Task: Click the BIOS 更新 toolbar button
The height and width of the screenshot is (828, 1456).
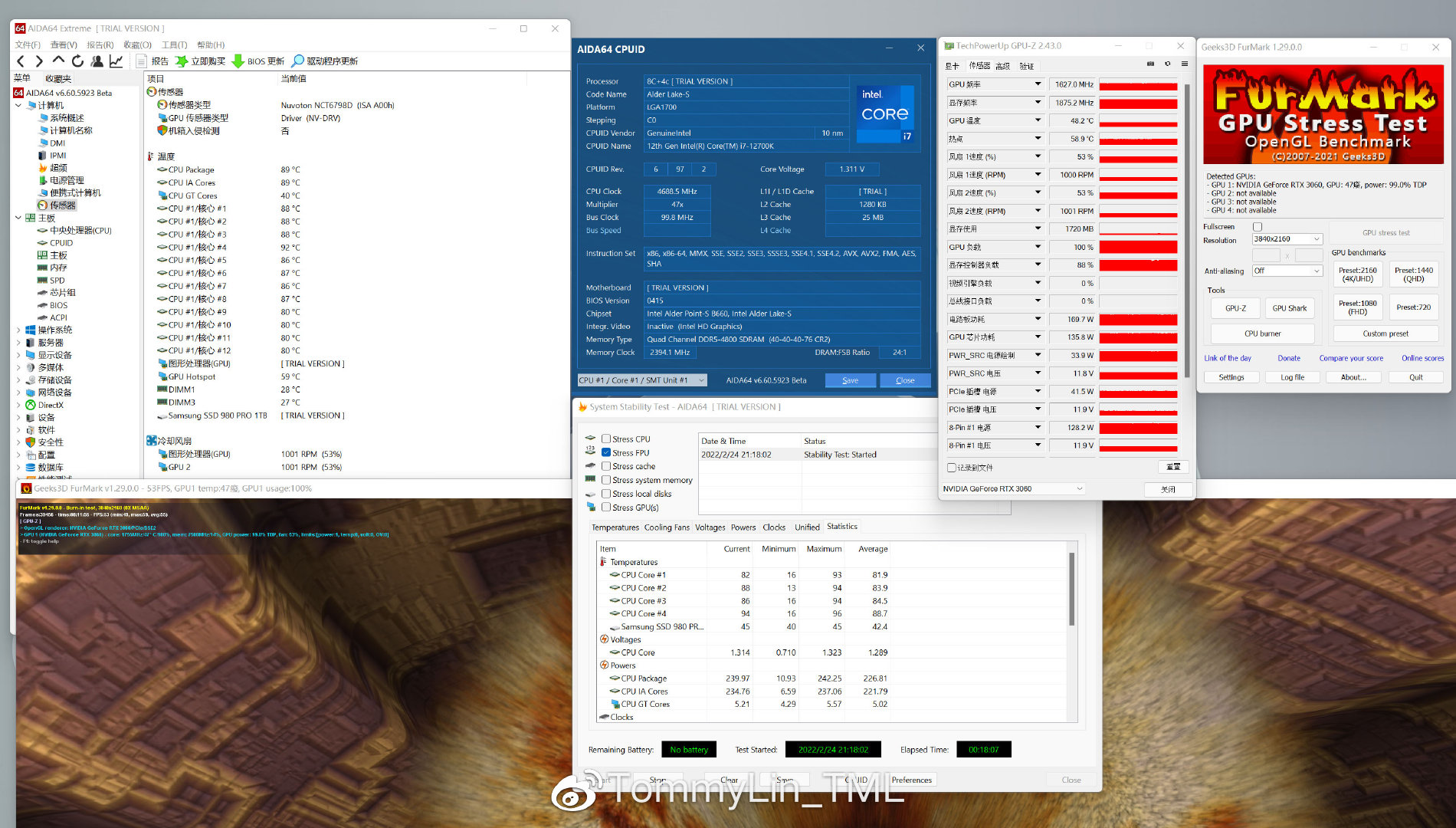Action: tap(258, 61)
